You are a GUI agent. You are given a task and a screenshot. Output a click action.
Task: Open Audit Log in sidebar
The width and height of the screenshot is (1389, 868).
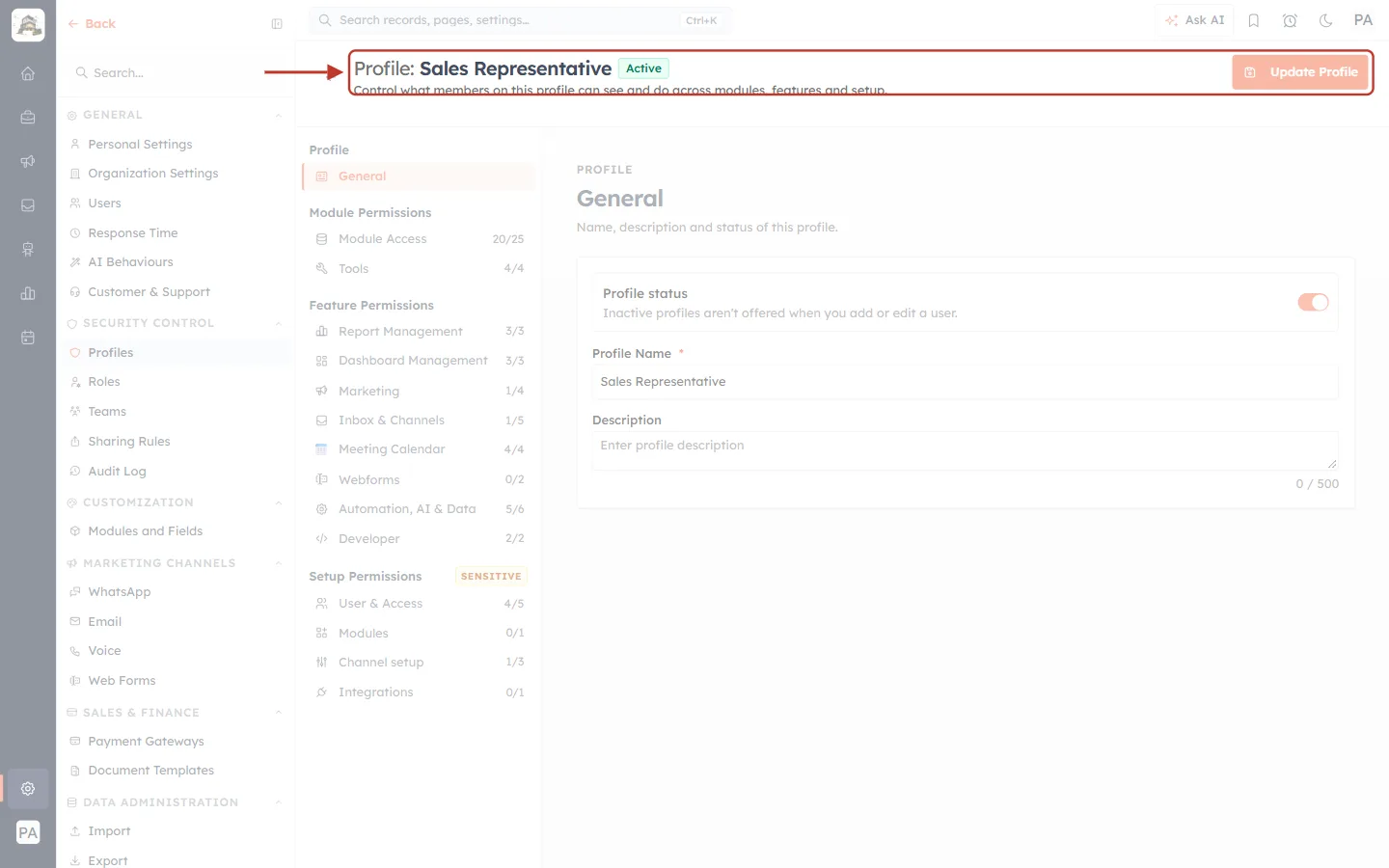pos(176,472)
